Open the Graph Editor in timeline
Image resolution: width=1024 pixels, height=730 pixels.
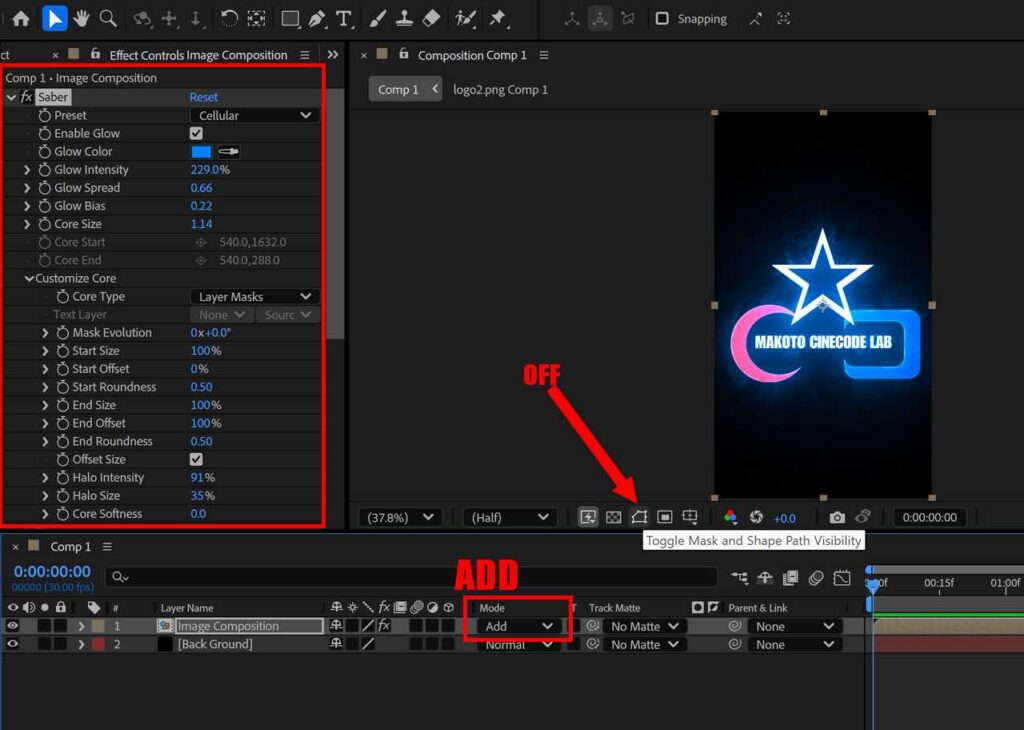click(842, 578)
